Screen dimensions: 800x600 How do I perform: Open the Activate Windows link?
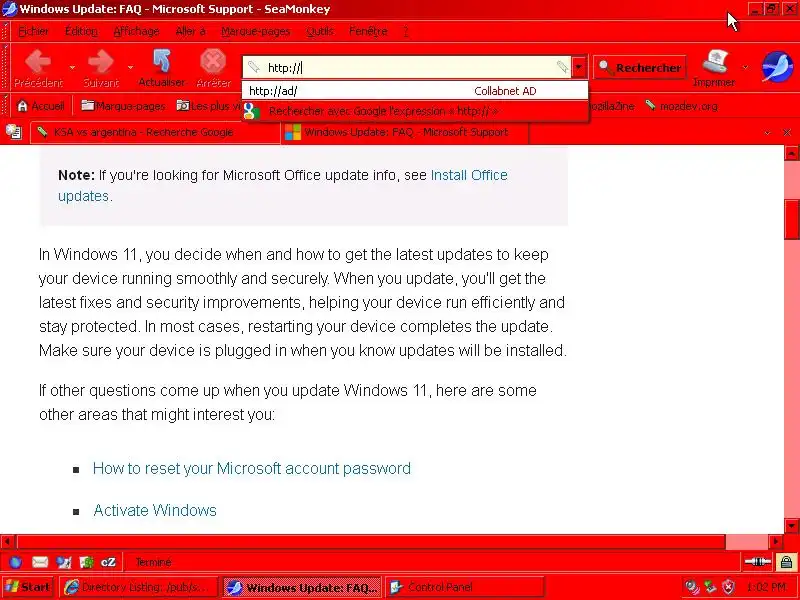pyautogui.click(x=155, y=510)
